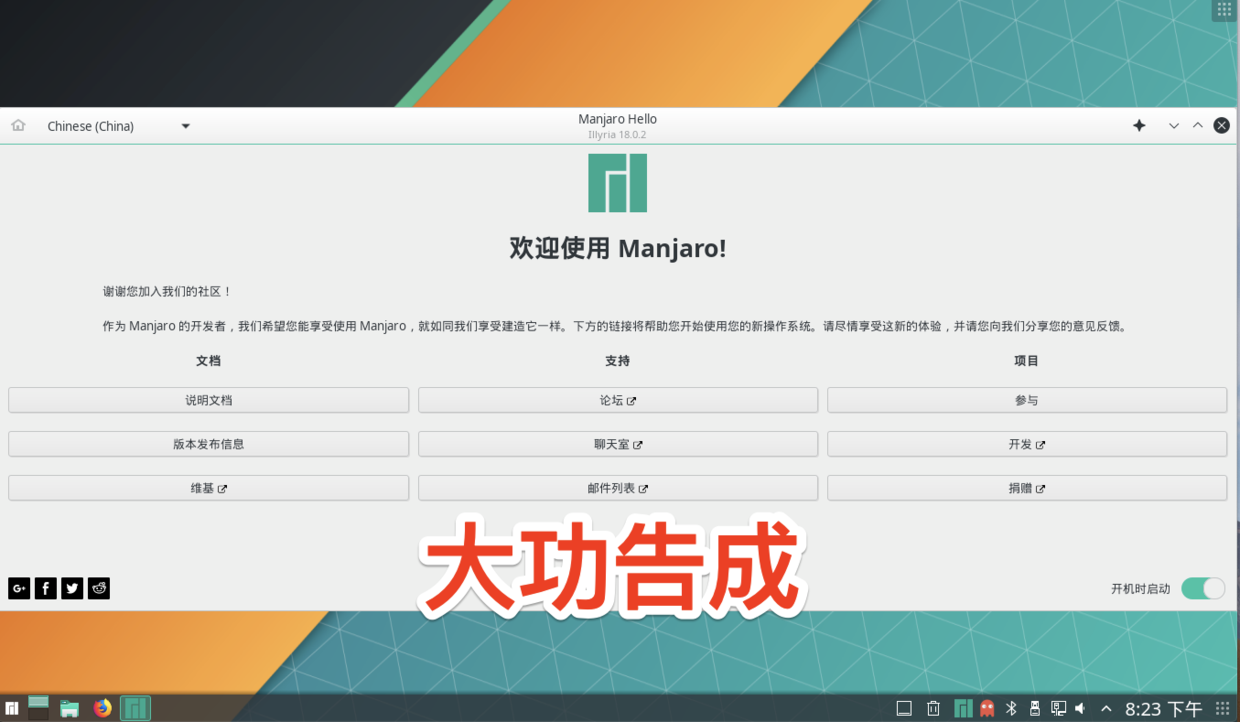
Task: Click the star icon in title bar
Action: coord(1139,125)
